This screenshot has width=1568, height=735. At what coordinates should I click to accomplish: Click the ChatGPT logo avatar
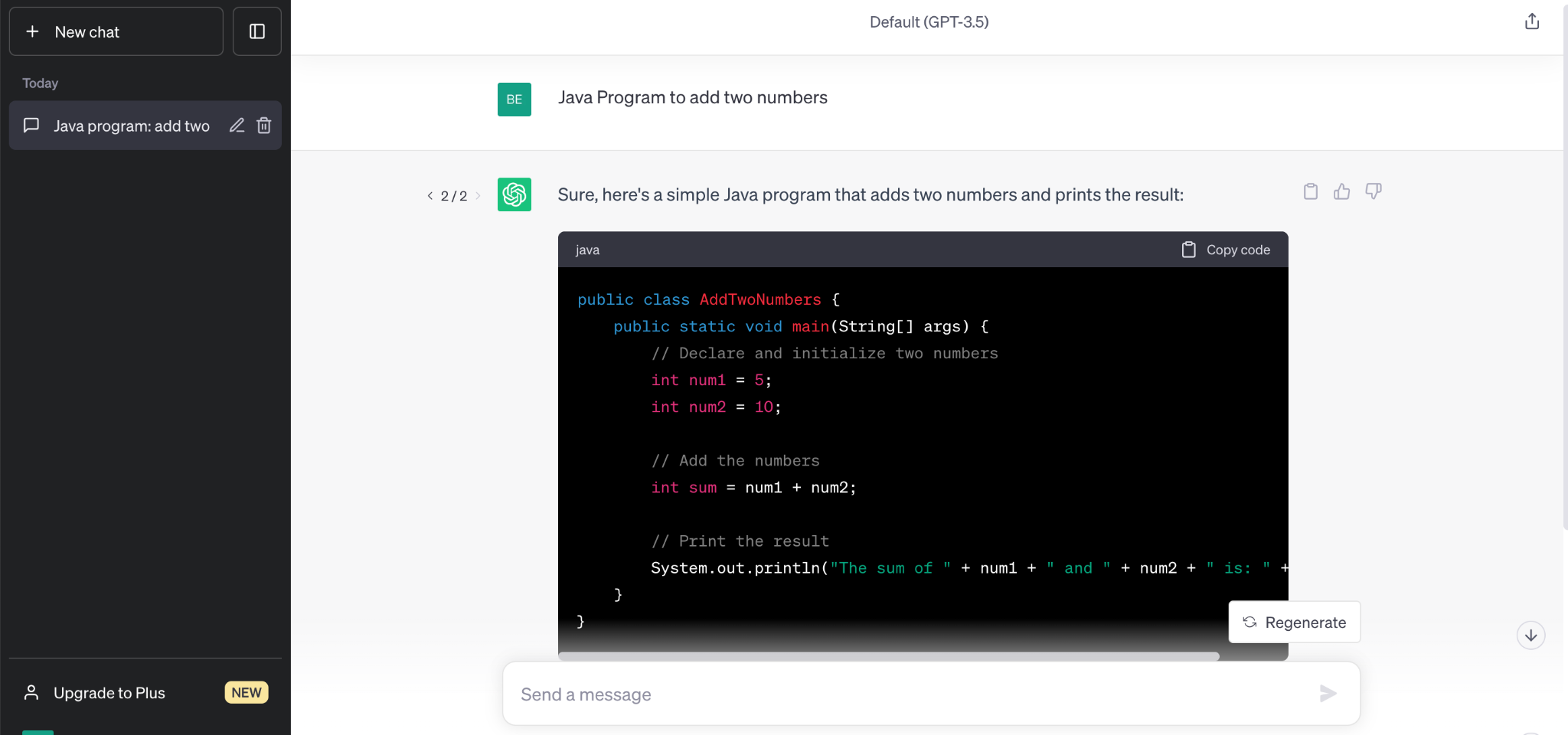point(514,194)
